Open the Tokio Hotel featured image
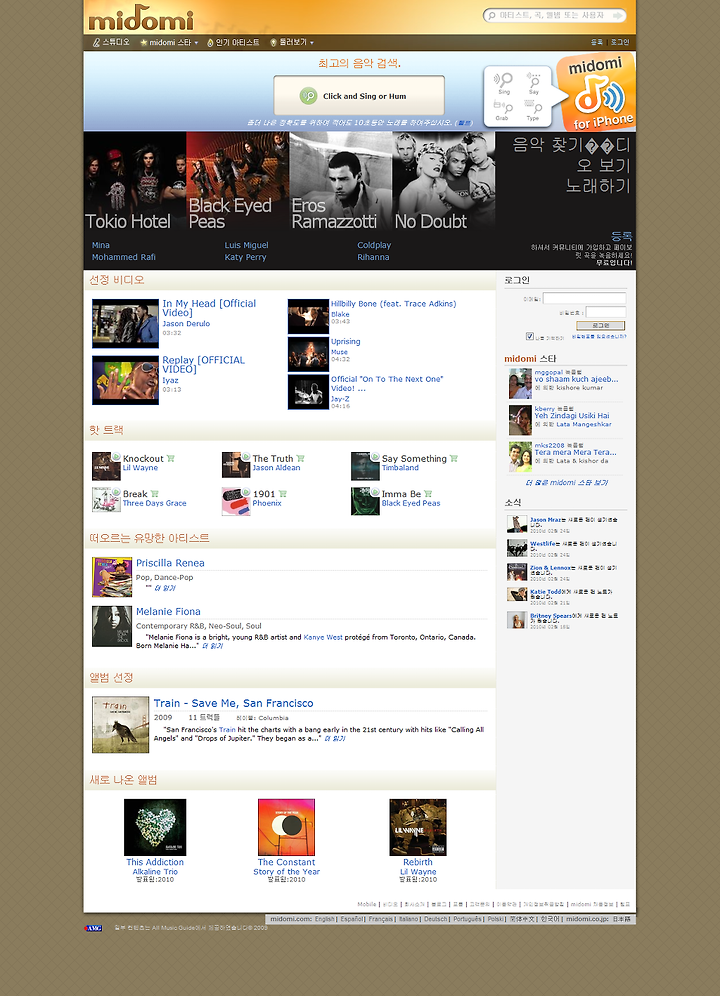 pyautogui.click(x=135, y=182)
